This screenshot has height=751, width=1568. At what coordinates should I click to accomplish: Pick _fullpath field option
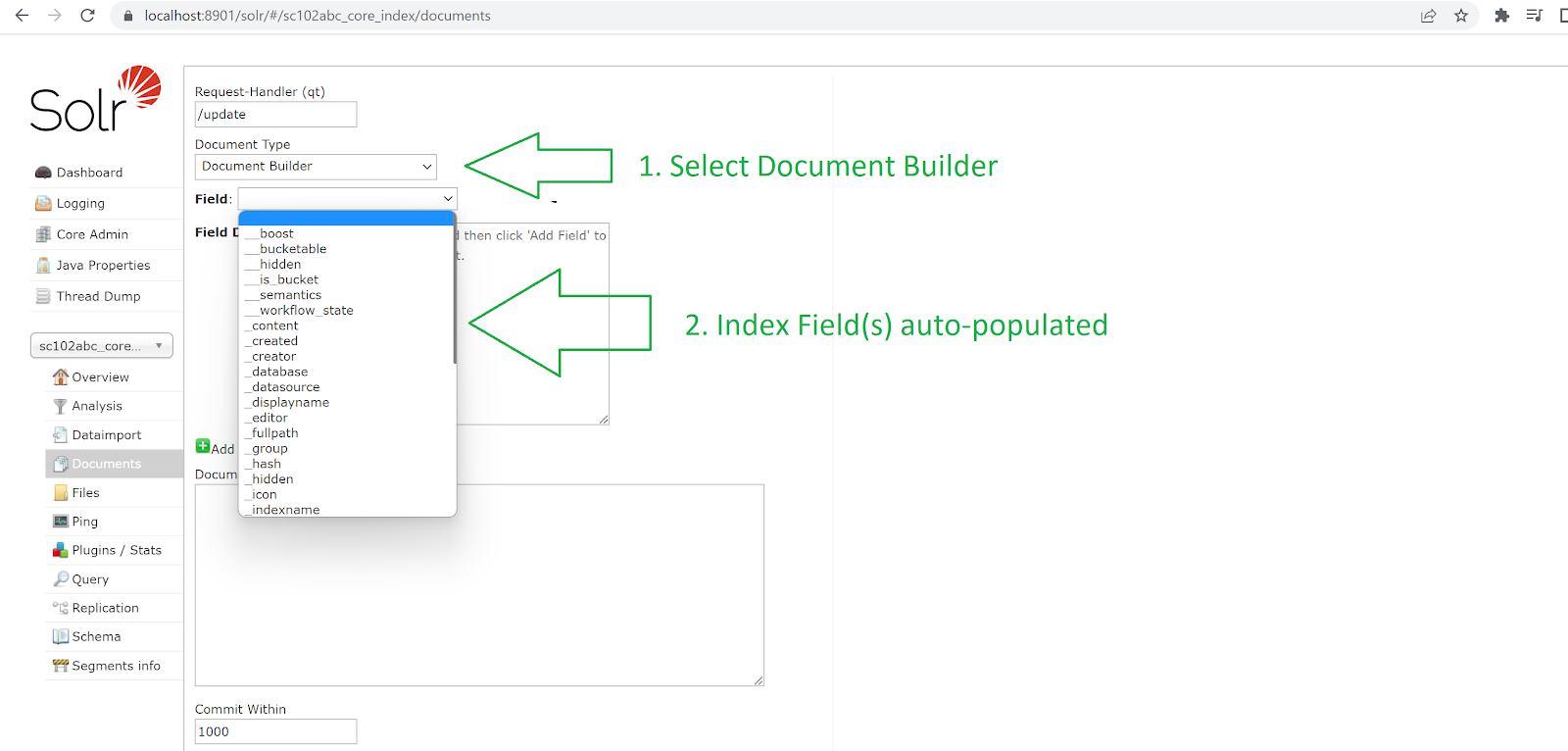(347, 433)
